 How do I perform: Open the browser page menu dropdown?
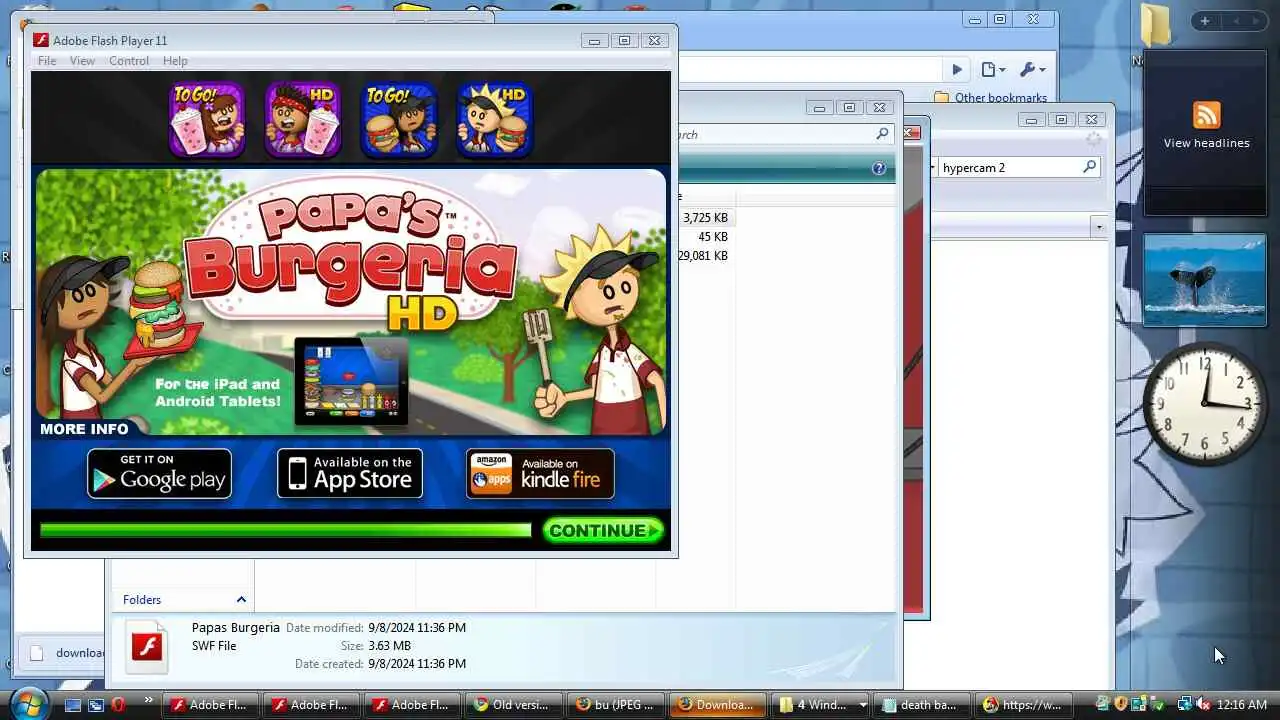(993, 69)
